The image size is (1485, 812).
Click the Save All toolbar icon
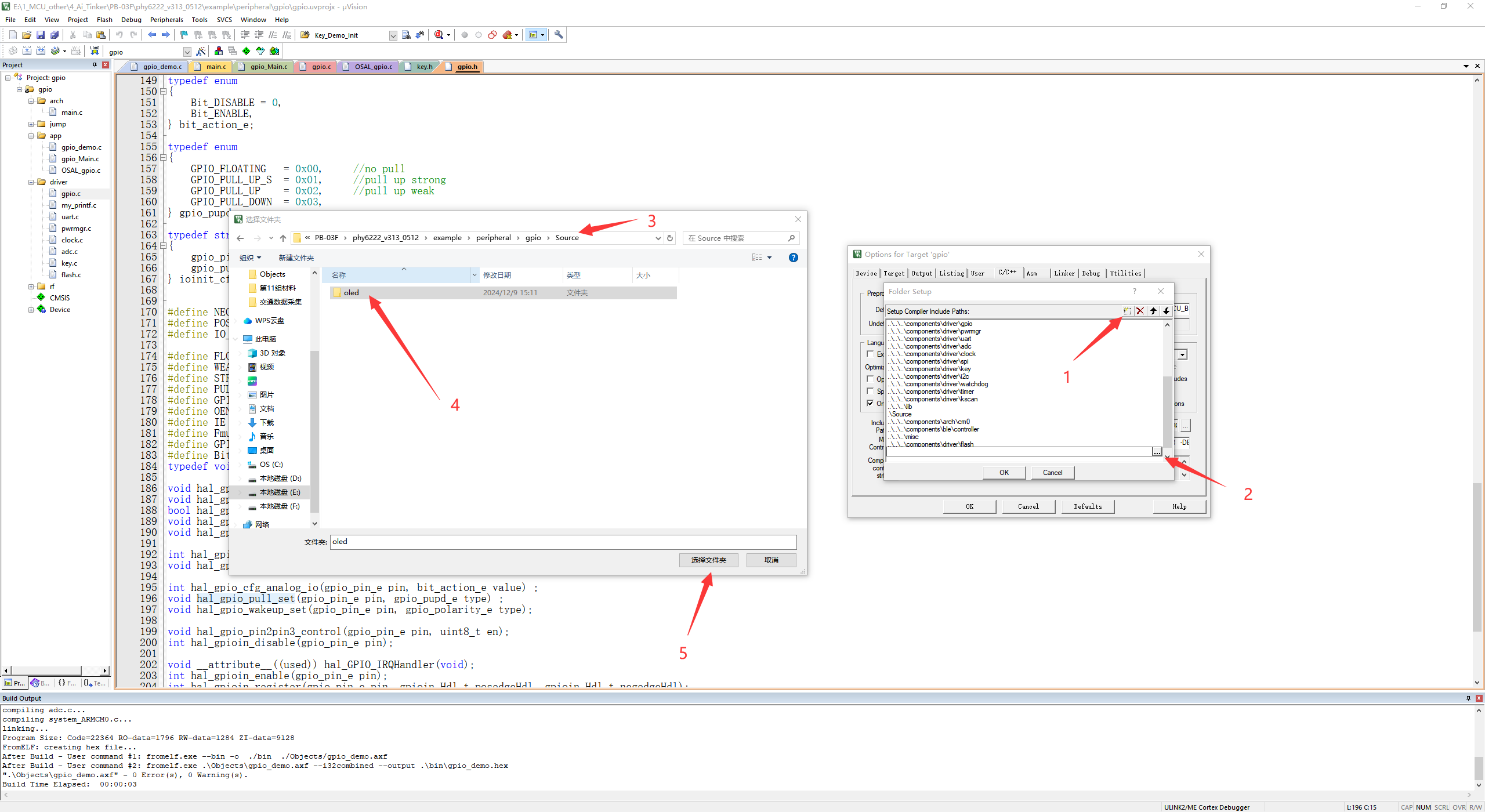coord(55,35)
